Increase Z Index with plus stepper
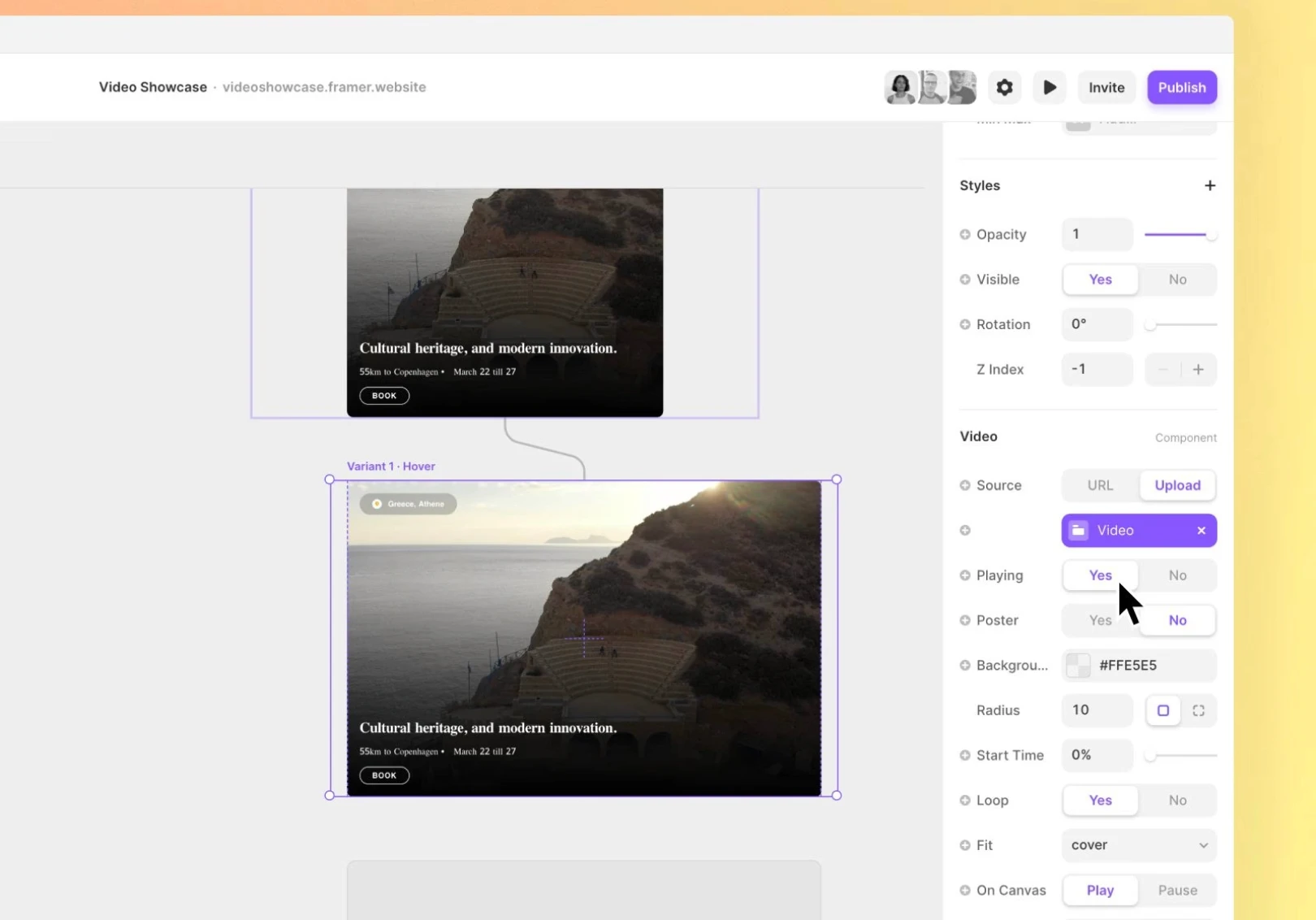Image resolution: width=1316 pixels, height=920 pixels. (x=1198, y=369)
